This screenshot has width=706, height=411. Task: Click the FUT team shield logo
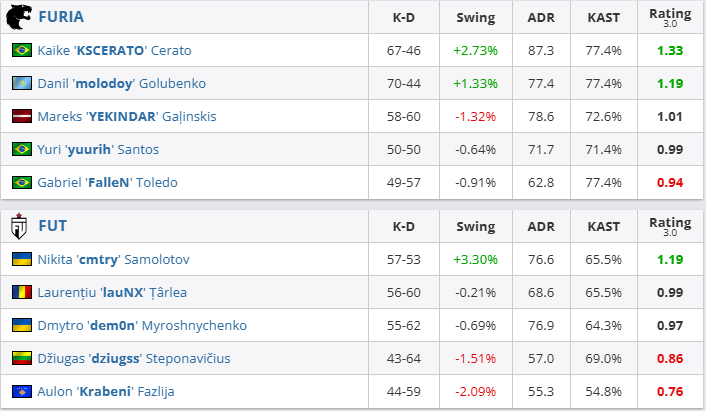pos(19,225)
